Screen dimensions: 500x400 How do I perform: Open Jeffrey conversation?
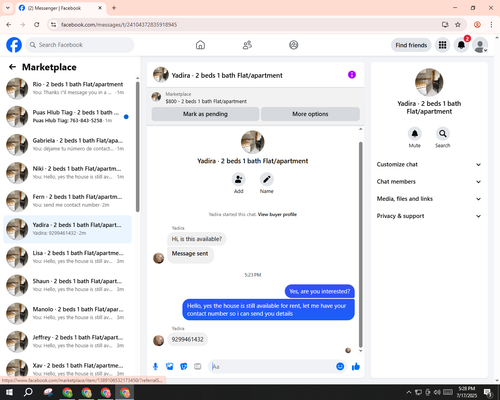(68, 341)
